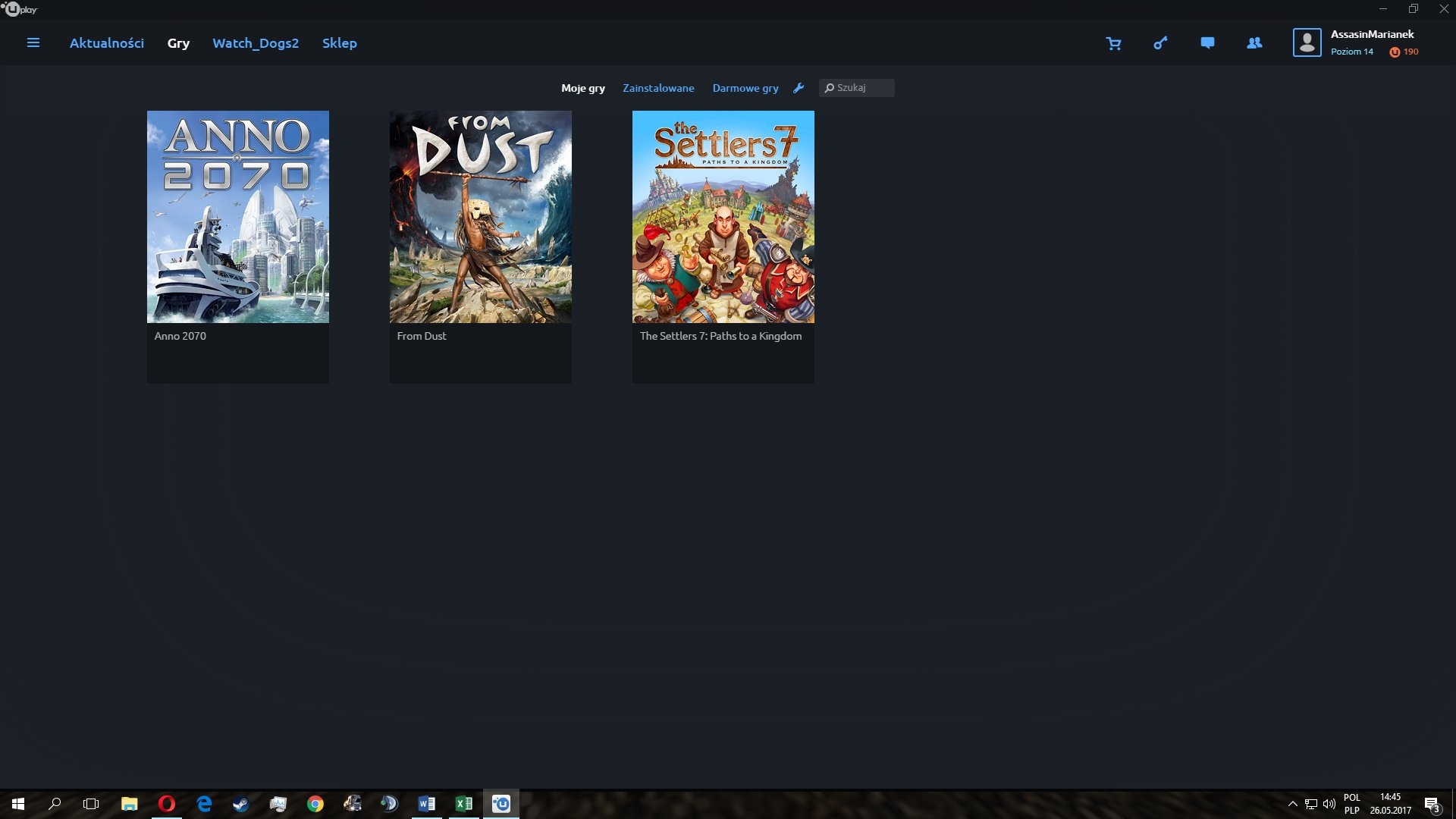Open From Dust cover art
Image resolution: width=1456 pixels, height=819 pixels.
[x=481, y=217]
